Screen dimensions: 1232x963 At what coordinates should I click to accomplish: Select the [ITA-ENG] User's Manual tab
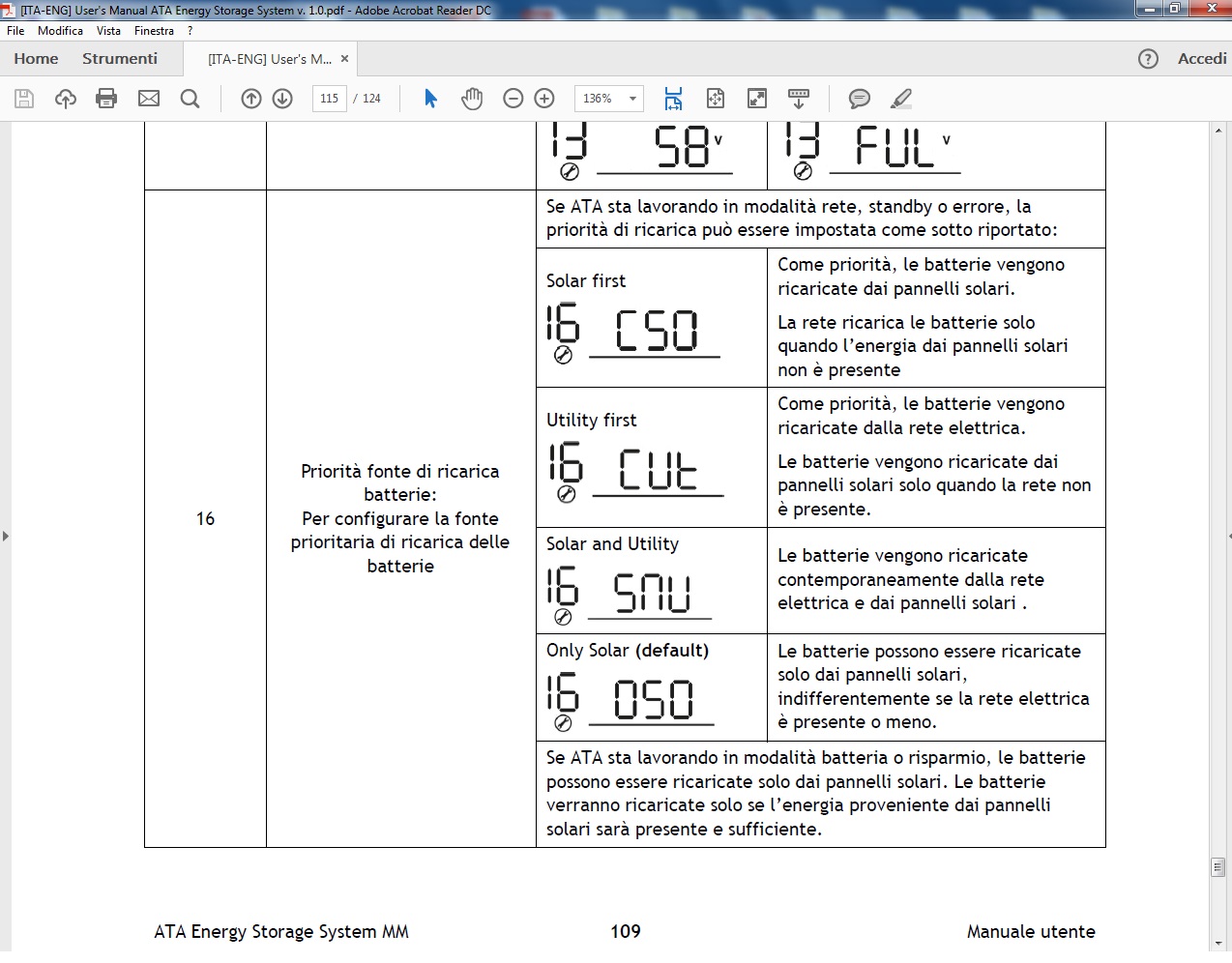tap(270, 59)
